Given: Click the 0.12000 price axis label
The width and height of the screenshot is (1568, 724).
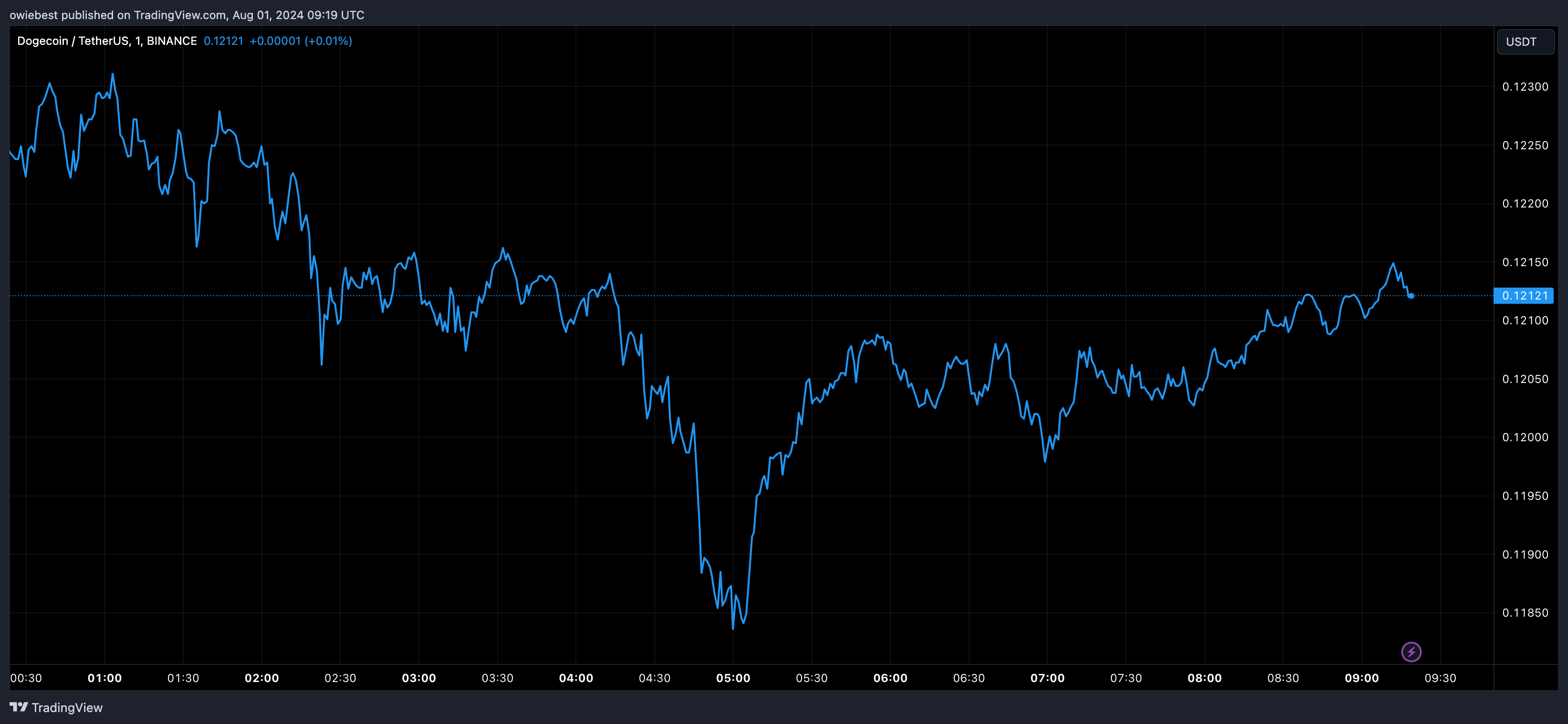Looking at the screenshot, I should click(1526, 437).
